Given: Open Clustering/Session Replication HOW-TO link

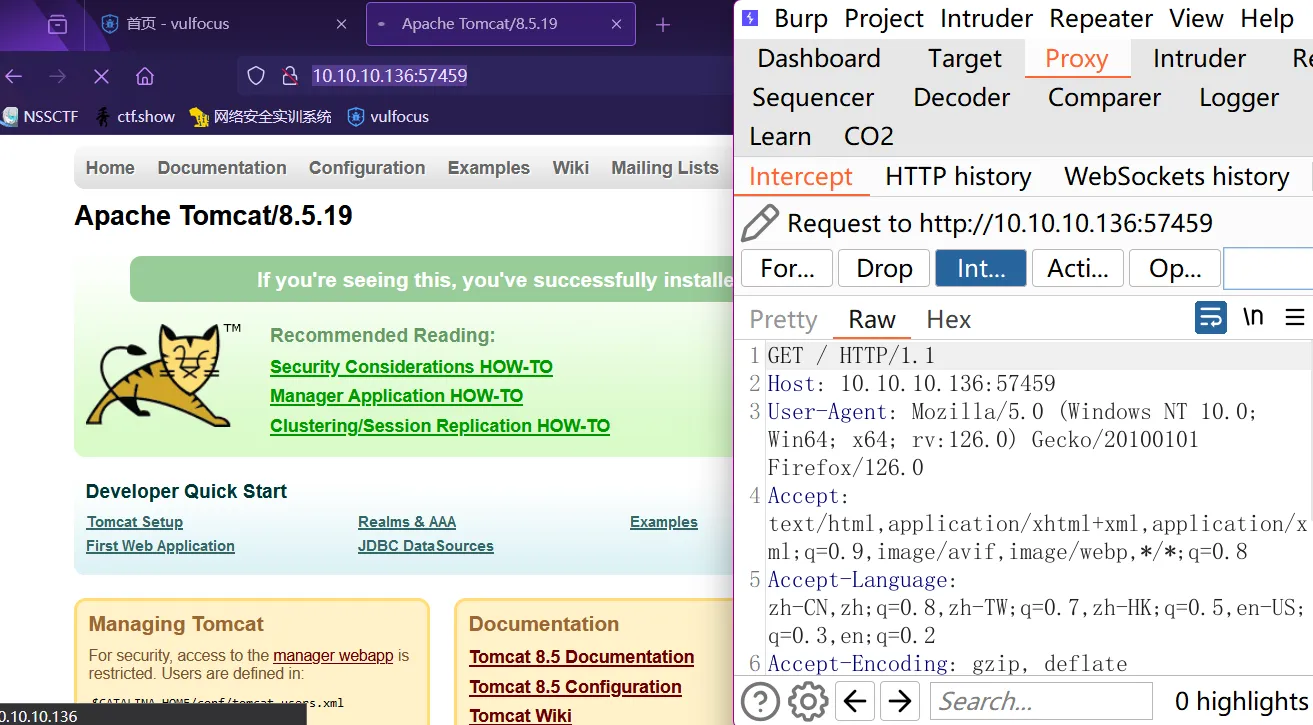Looking at the screenshot, I should tap(440, 426).
